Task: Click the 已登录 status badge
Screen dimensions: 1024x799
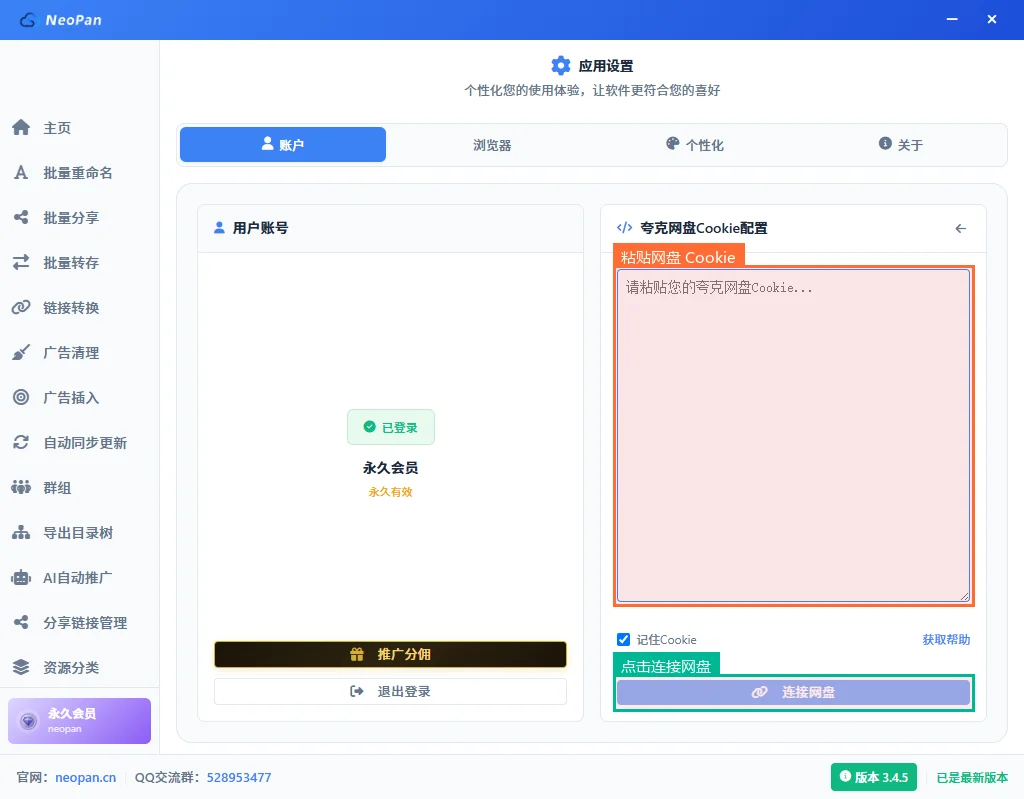Action: (391, 427)
